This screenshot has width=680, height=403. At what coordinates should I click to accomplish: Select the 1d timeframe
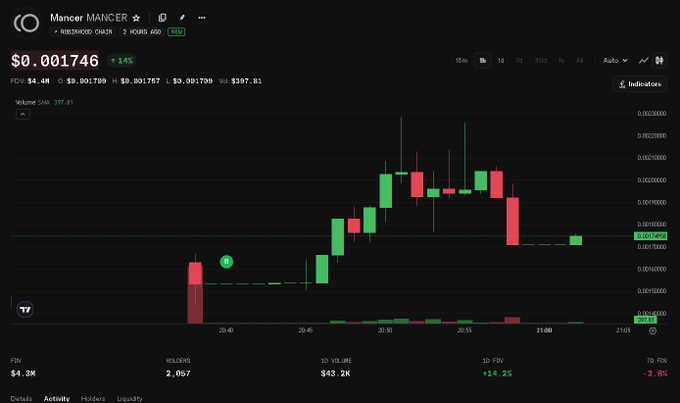point(500,60)
